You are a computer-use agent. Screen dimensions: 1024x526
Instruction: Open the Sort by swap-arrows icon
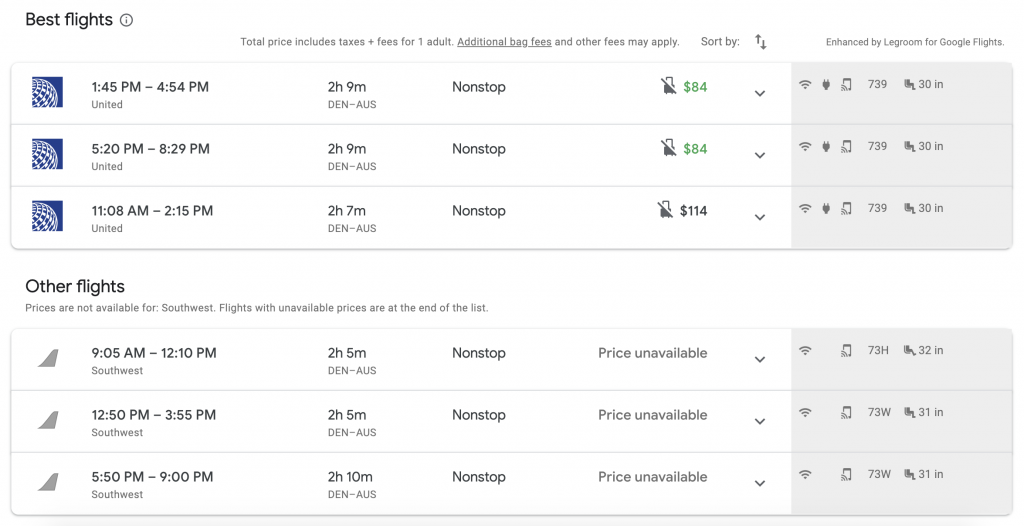point(761,42)
